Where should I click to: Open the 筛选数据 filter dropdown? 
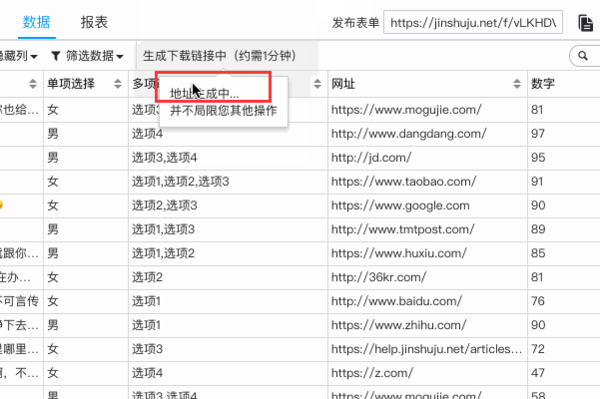(x=87, y=56)
